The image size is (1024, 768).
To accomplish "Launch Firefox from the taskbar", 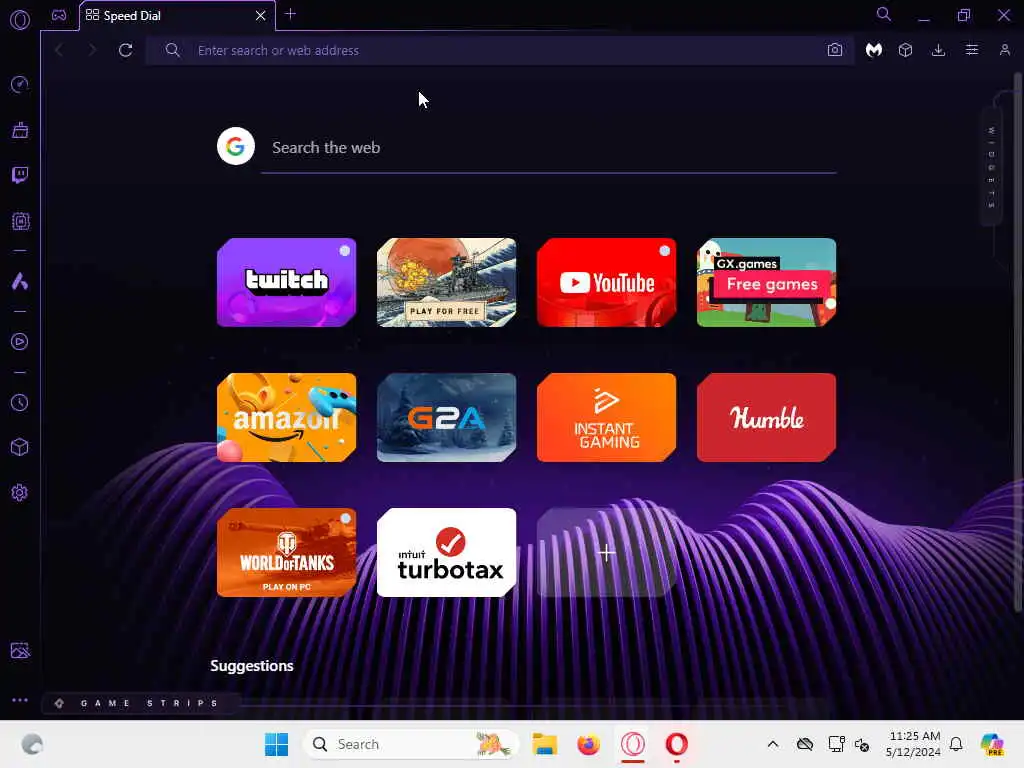I will (588, 744).
